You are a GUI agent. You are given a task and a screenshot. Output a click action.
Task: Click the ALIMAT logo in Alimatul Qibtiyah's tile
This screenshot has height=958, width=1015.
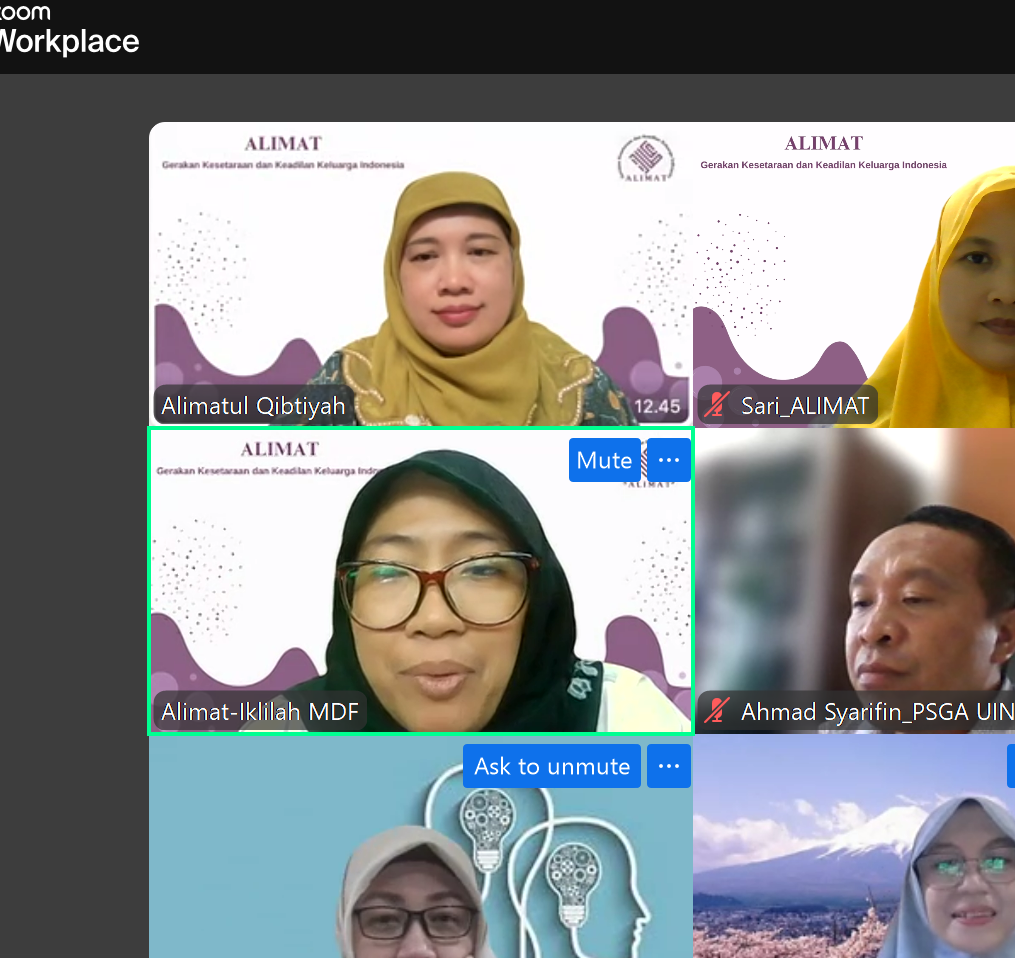[645, 161]
